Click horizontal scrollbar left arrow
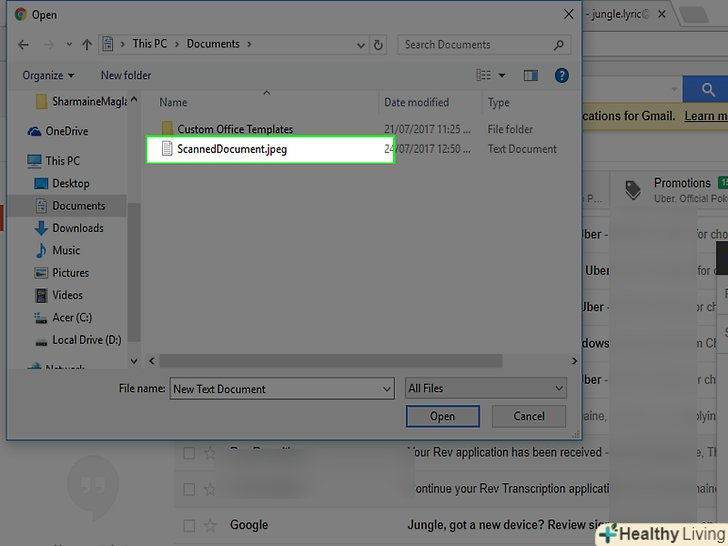This screenshot has width=728, height=546. click(x=152, y=361)
